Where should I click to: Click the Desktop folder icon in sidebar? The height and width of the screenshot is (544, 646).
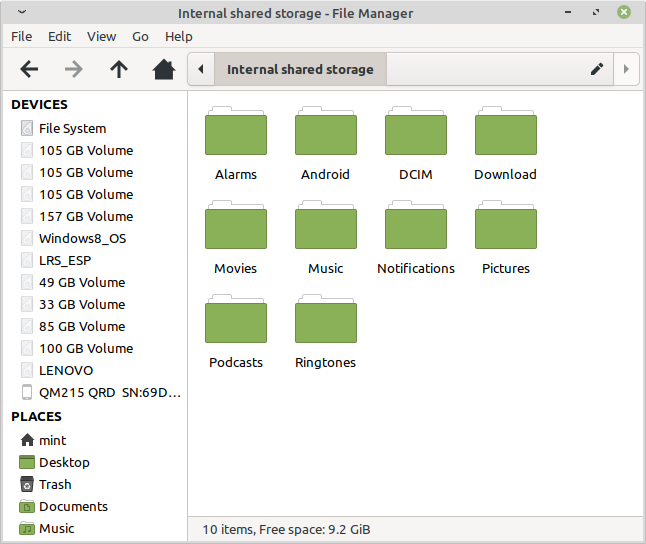point(27,462)
